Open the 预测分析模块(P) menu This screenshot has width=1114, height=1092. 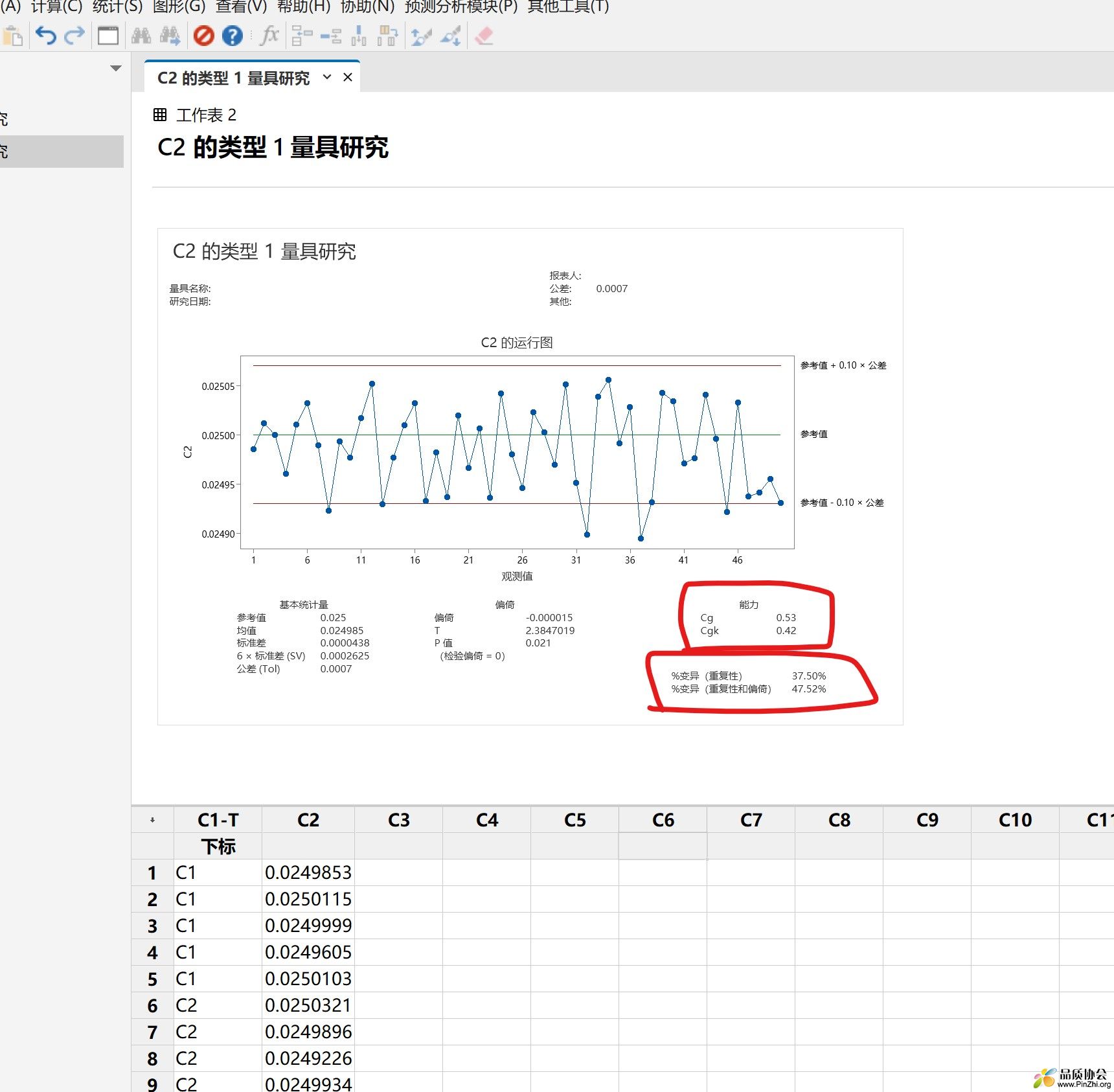point(461,6)
